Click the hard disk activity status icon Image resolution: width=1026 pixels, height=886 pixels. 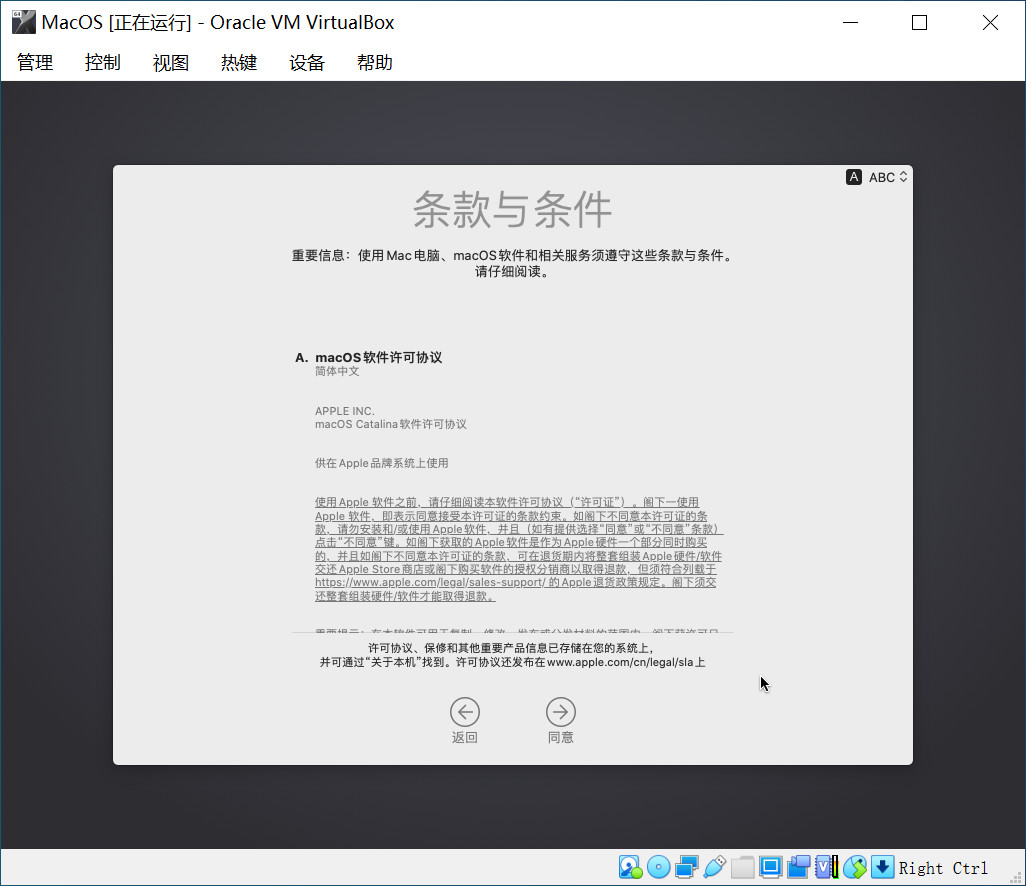pos(630,868)
